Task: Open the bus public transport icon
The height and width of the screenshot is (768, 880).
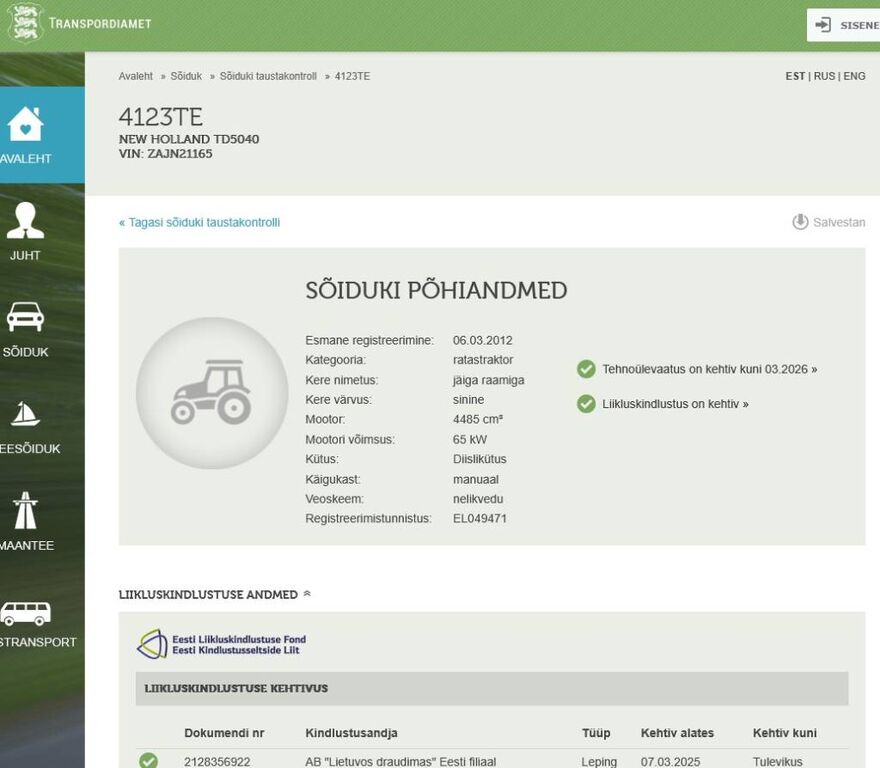Action: pyautogui.click(x=25, y=613)
